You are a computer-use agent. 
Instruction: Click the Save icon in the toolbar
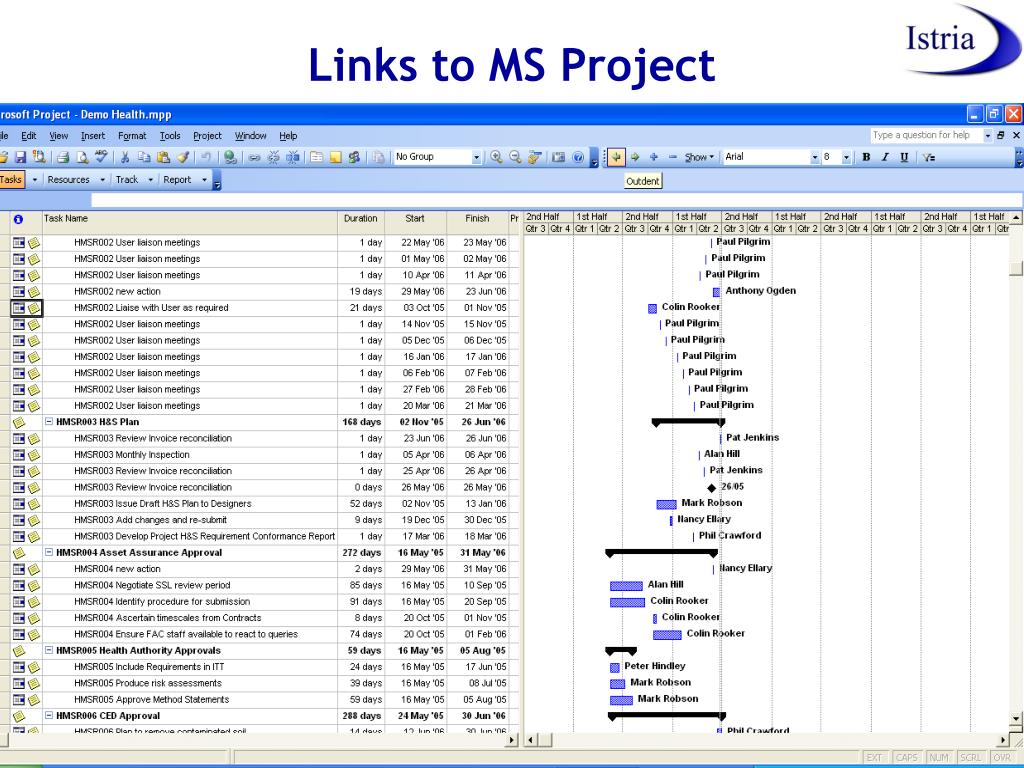[20, 157]
